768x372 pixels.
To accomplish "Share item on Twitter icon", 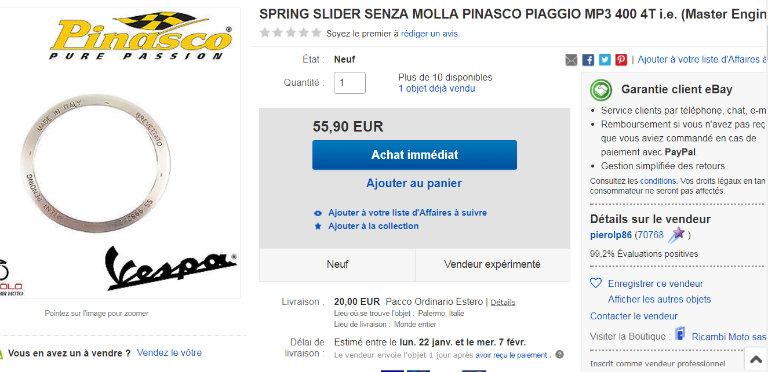I will pyautogui.click(x=605, y=60).
